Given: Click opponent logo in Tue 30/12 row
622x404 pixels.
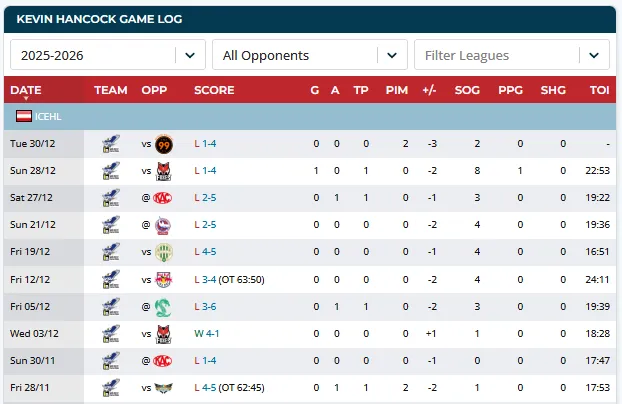Looking at the screenshot, I should click(163, 144).
